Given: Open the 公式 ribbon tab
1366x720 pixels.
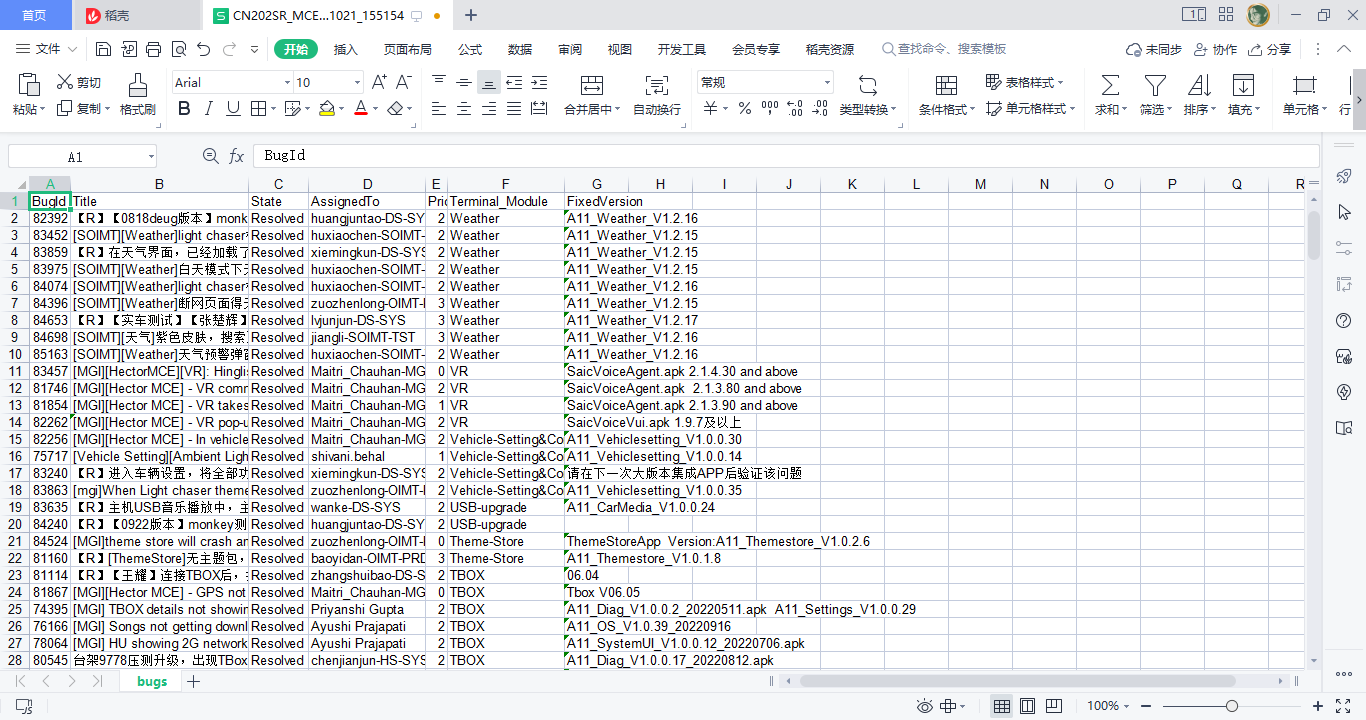Looking at the screenshot, I should [470, 49].
